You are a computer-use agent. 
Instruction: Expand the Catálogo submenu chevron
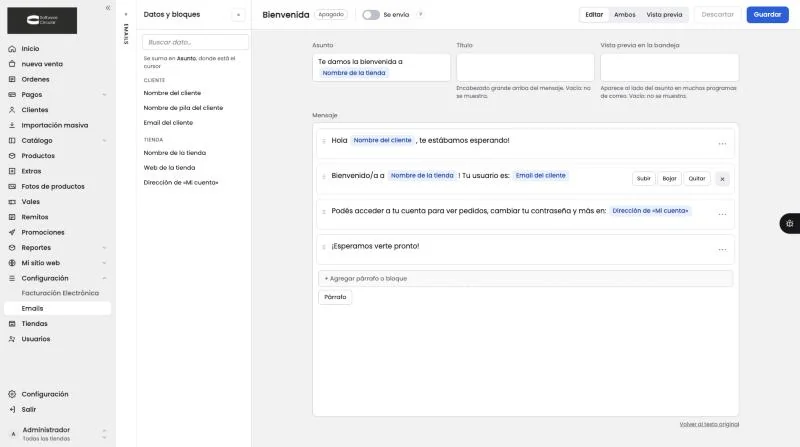pyautogui.click(x=104, y=141)
